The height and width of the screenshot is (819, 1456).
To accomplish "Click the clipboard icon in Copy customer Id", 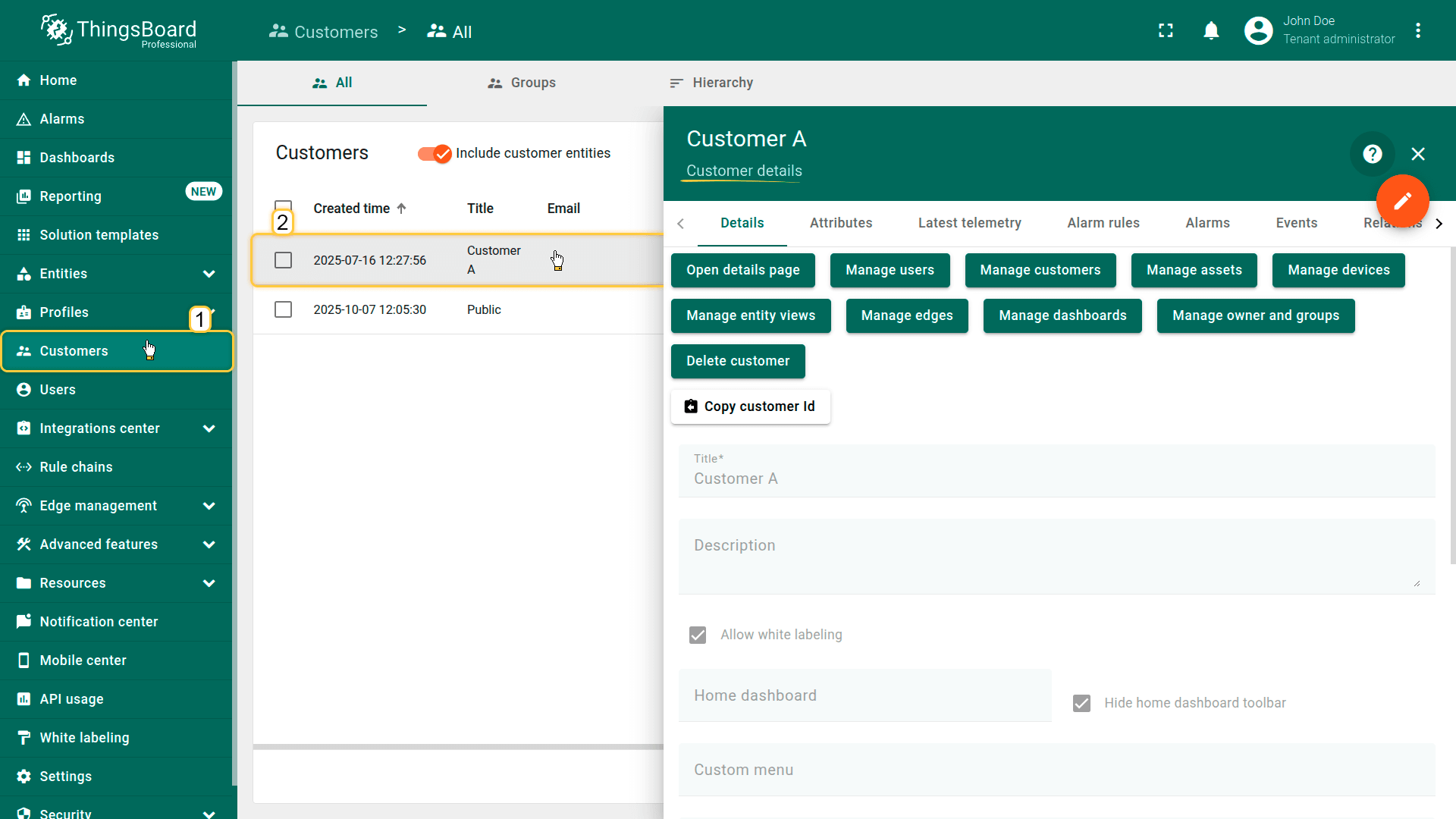I will pos(691,406).
